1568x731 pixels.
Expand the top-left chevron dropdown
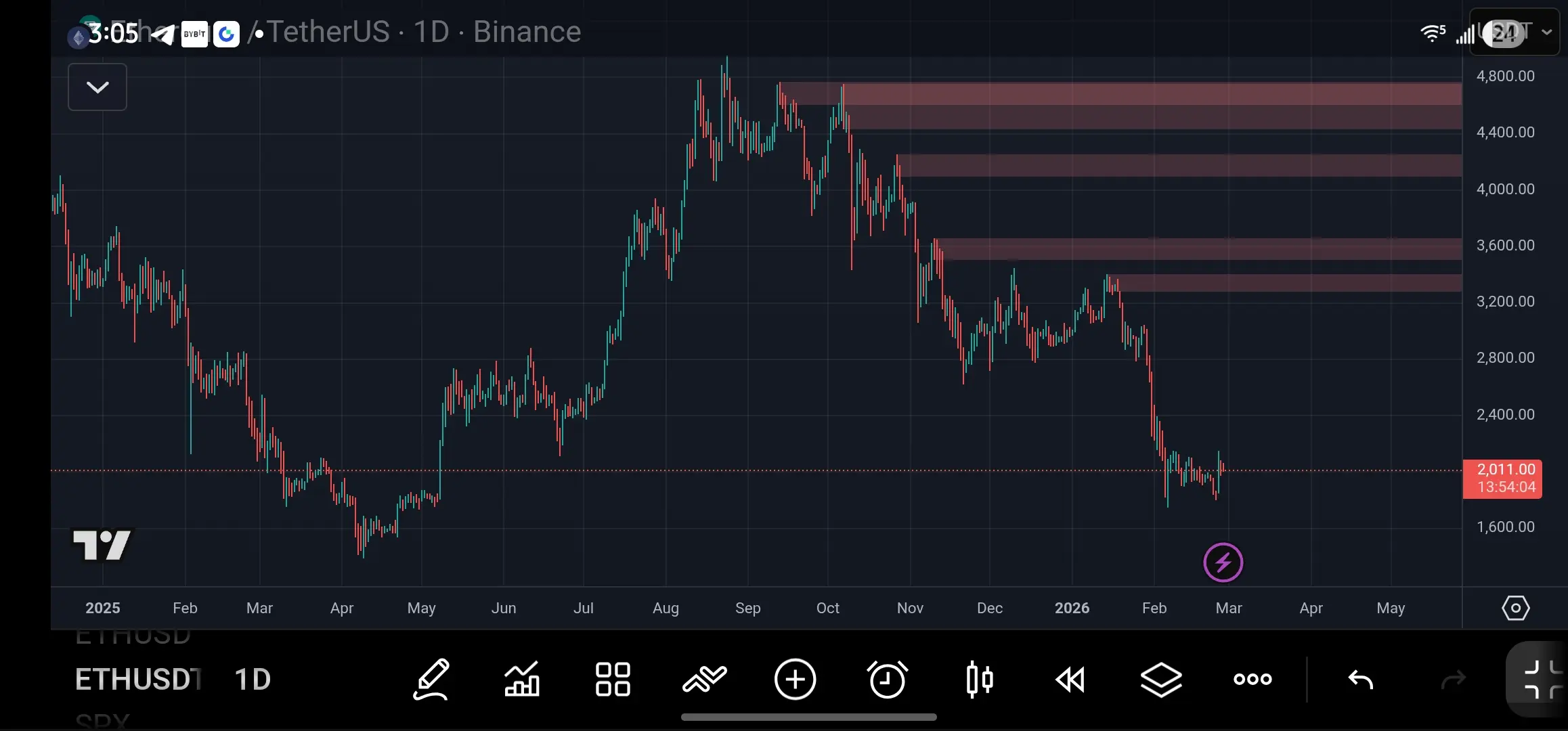pos(97,87)
